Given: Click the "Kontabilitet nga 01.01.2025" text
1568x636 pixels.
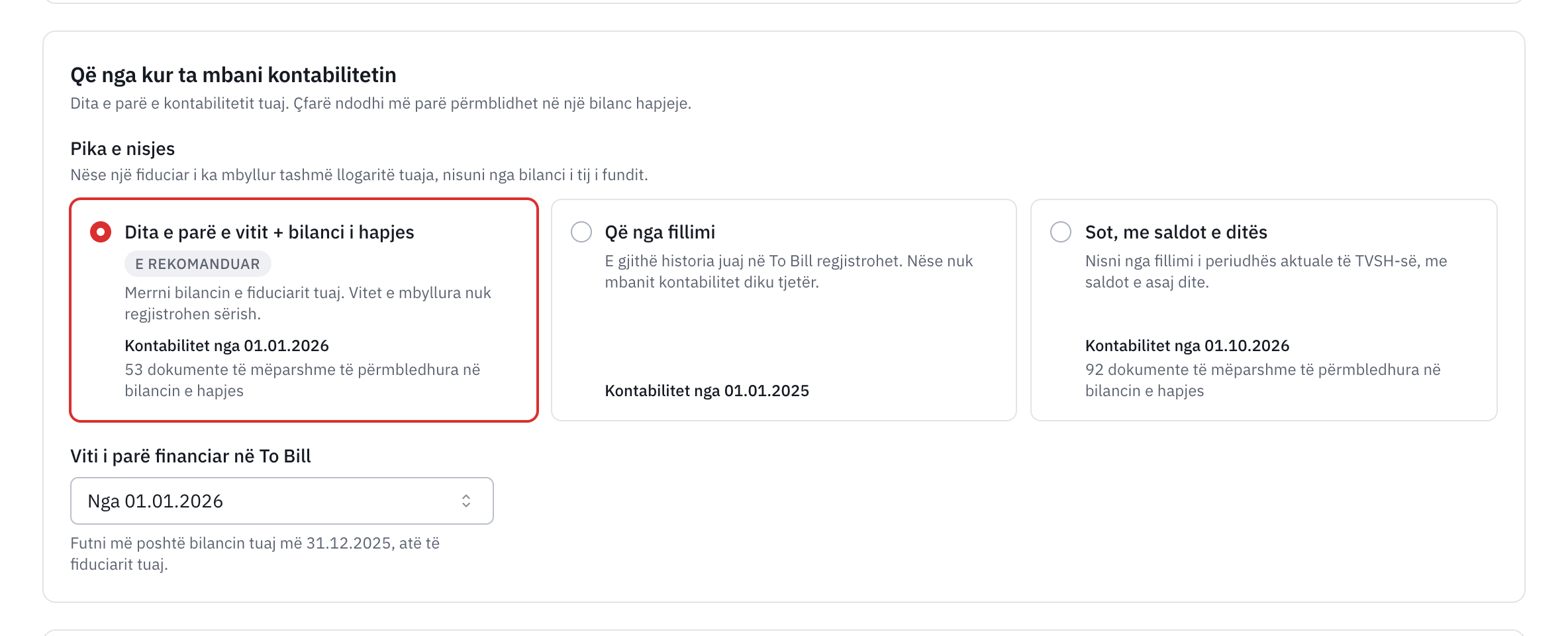Looking at the screenshot, I should [707, 391].
